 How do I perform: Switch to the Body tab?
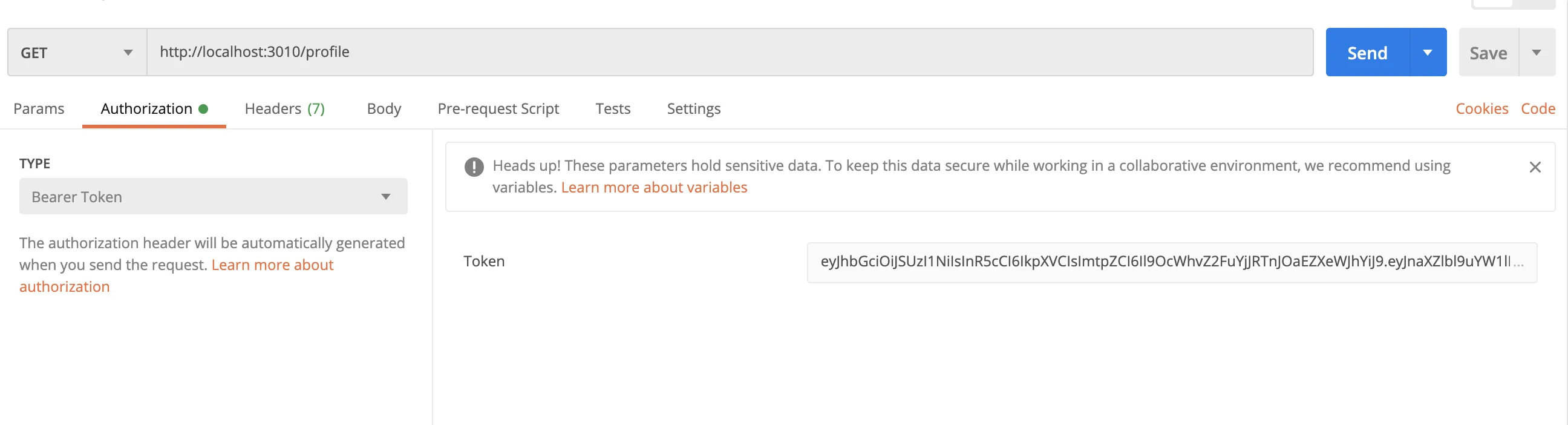pyautogui.click(x=384, y=108)
